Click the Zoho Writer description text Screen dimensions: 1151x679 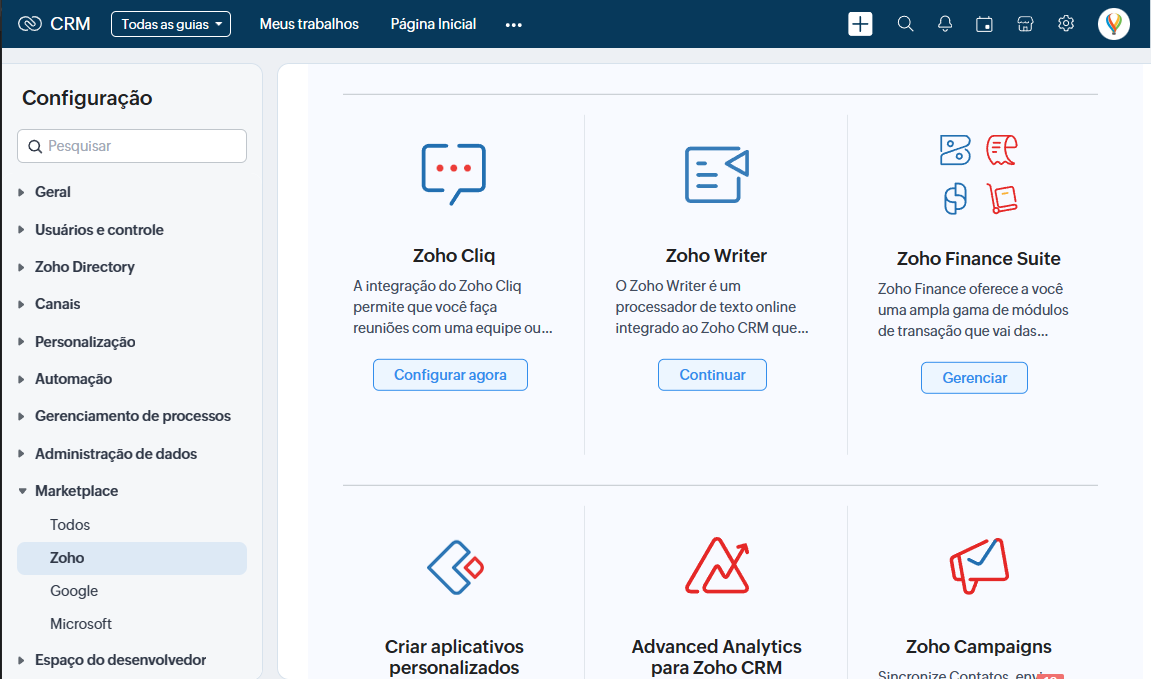click(x=712, y=307)
